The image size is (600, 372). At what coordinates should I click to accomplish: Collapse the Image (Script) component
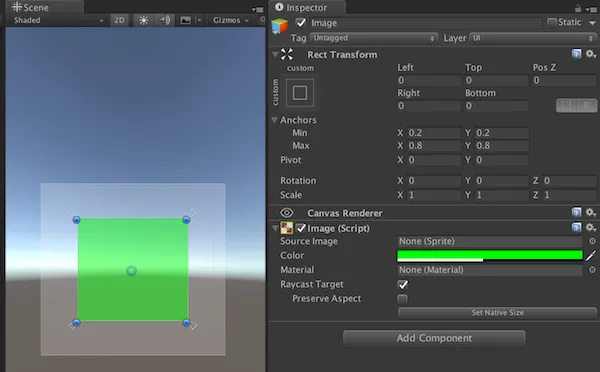[x=275, y=228]
